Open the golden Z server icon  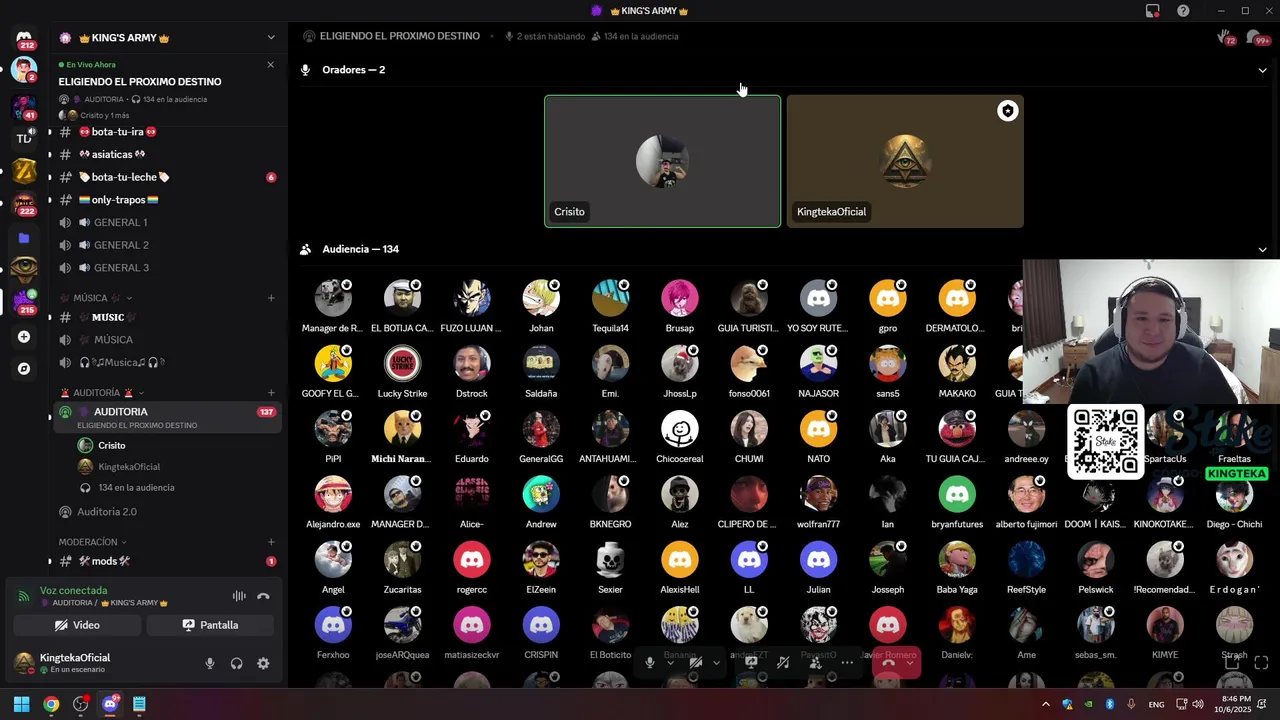[x=24, y=172]
